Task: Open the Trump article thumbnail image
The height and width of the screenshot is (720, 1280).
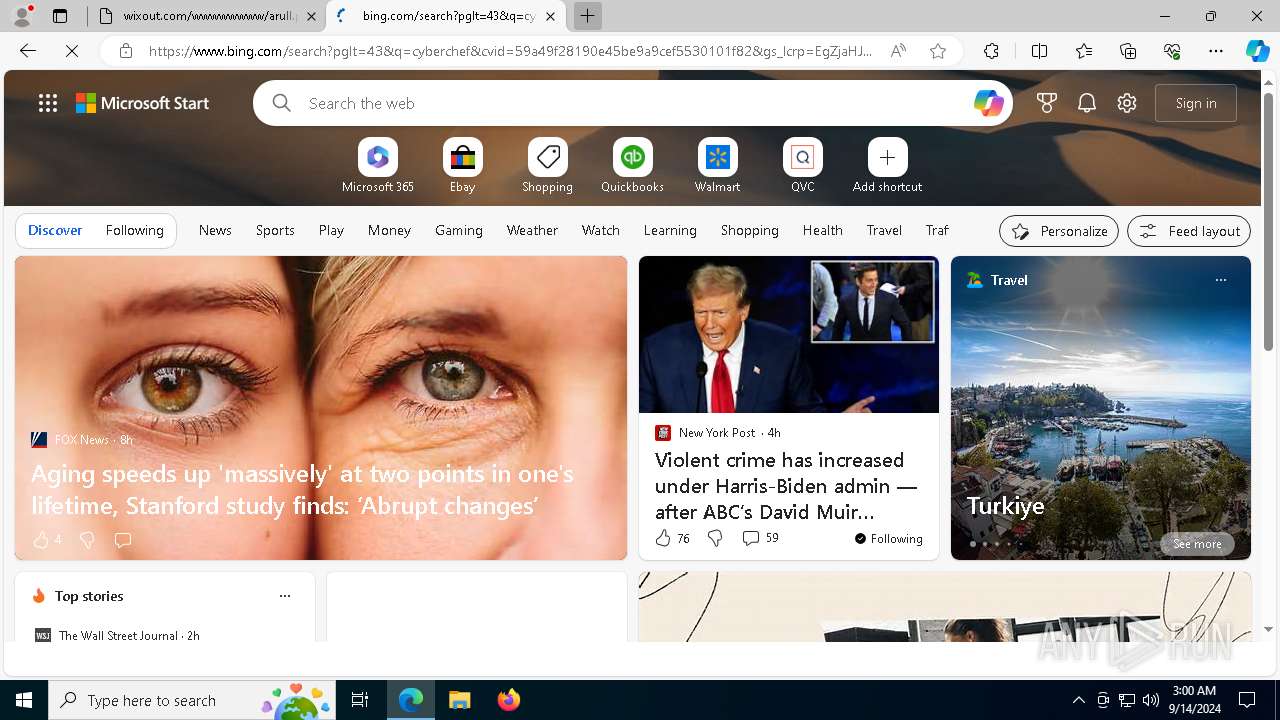Action: click(x=788, y=334)
